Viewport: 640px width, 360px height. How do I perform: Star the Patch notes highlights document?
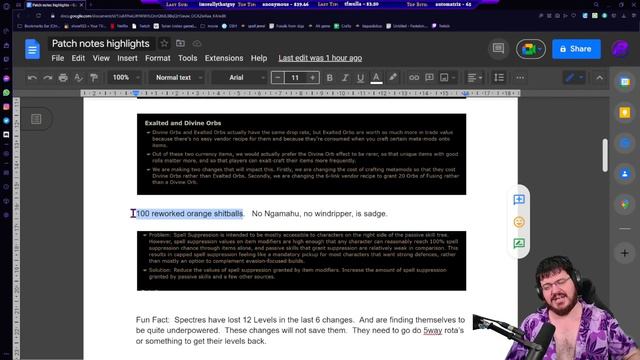pyautogui.click(x=164, y=43)
